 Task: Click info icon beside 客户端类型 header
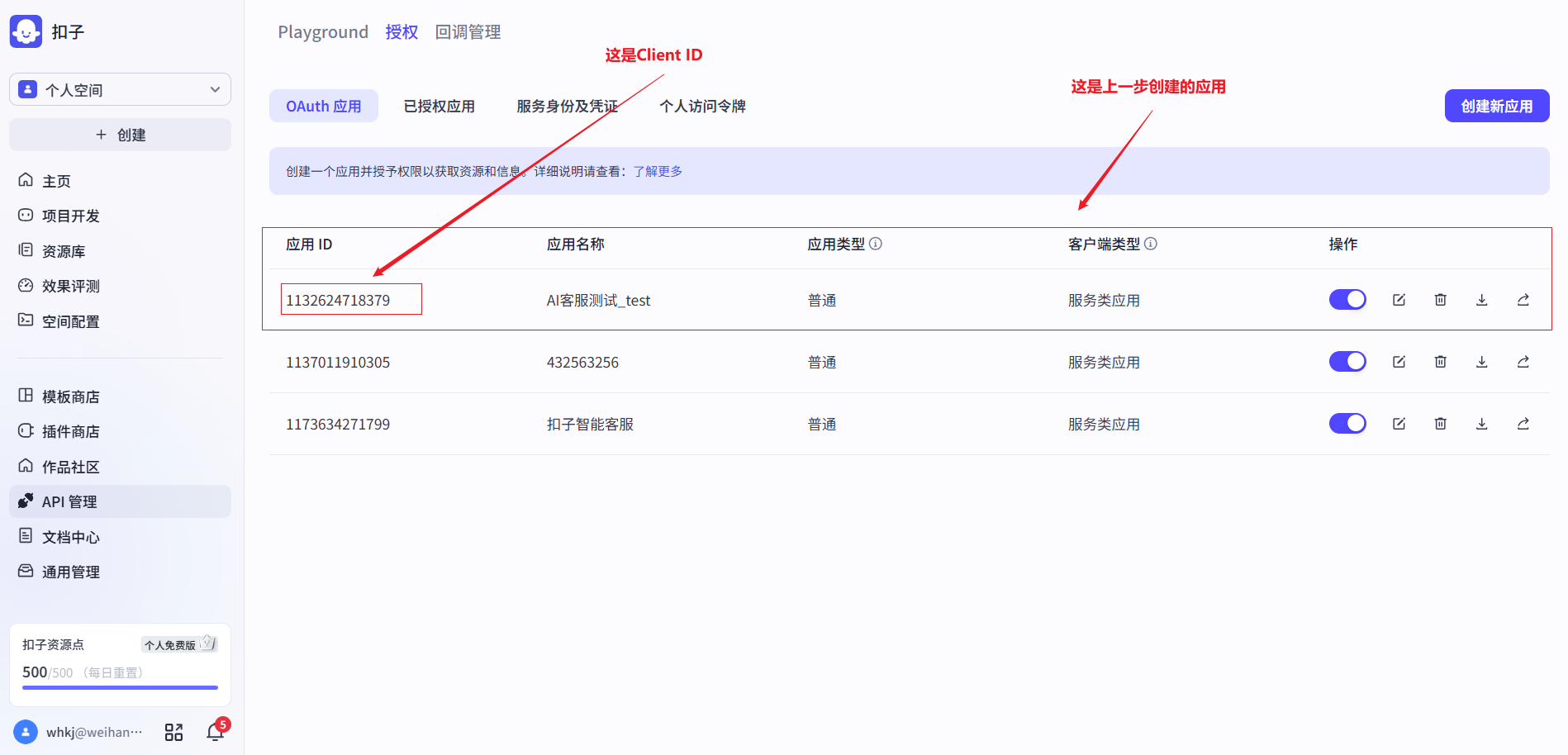tap(1150, 244)
